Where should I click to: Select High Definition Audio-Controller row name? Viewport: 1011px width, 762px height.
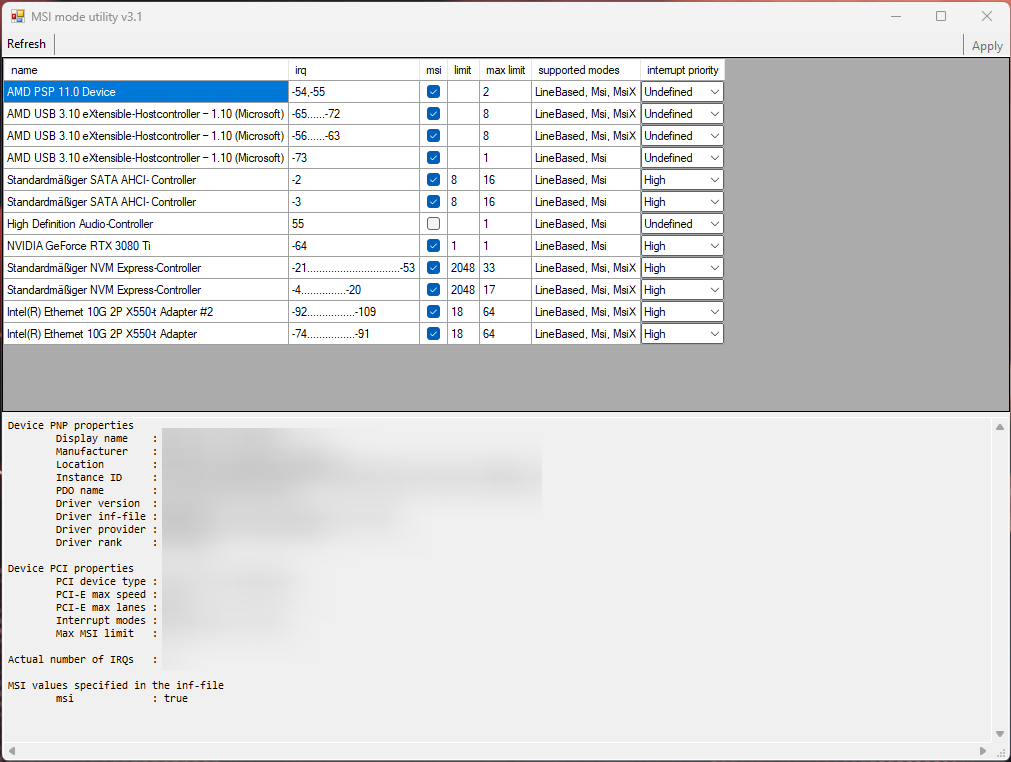tap(146, 223)
